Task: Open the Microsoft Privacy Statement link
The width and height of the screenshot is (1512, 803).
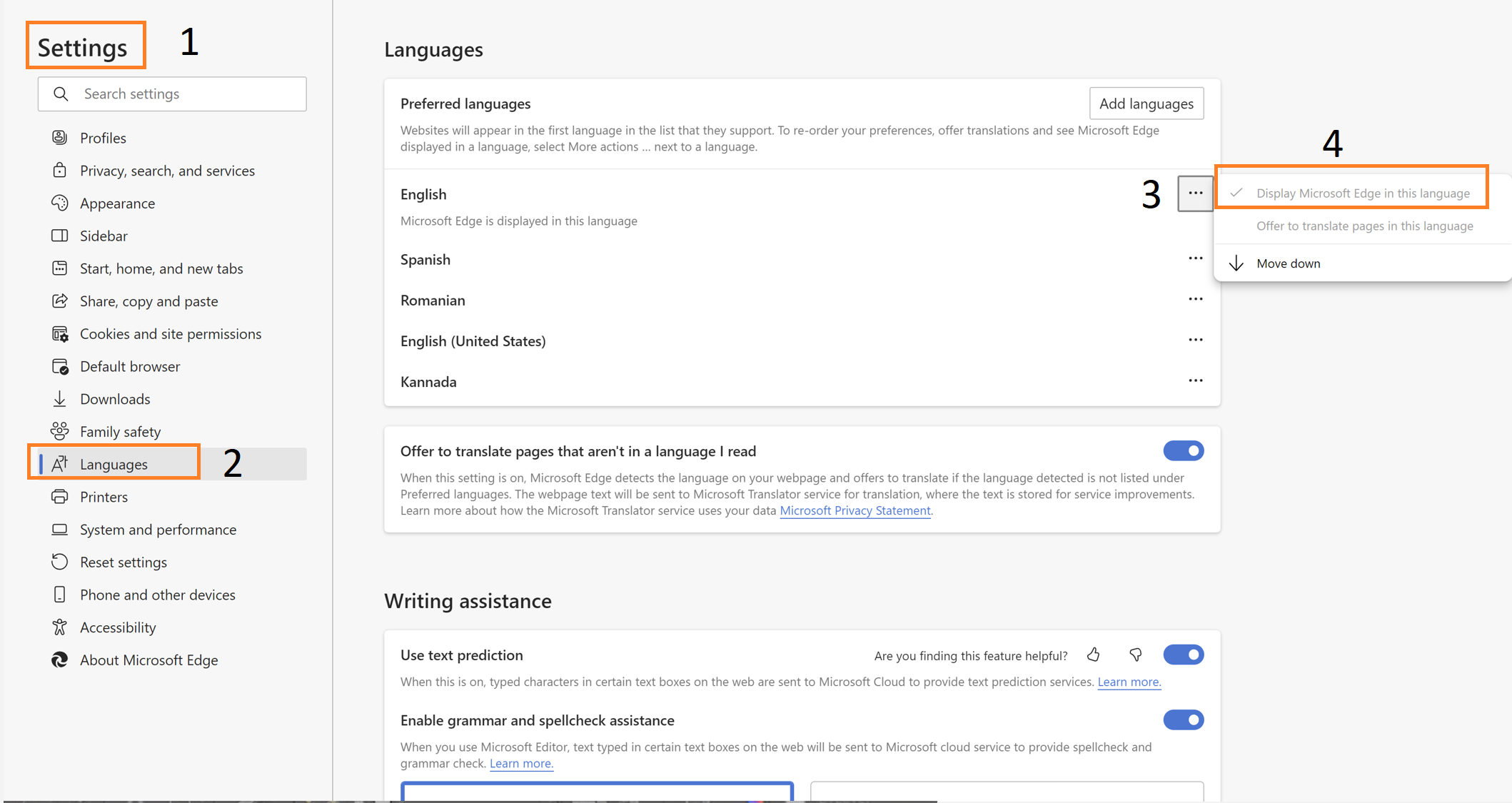Action: (x=855, y=510)
